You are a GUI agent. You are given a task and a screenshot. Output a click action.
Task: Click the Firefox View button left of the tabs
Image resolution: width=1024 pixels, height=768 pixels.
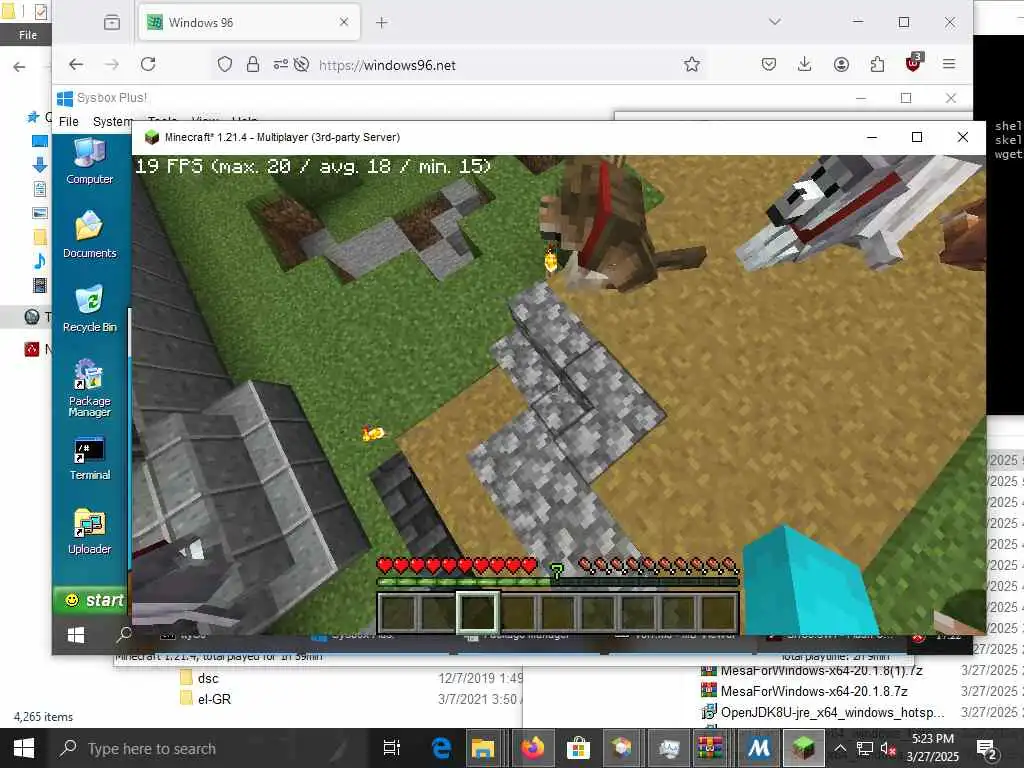(x=112, y=22)
